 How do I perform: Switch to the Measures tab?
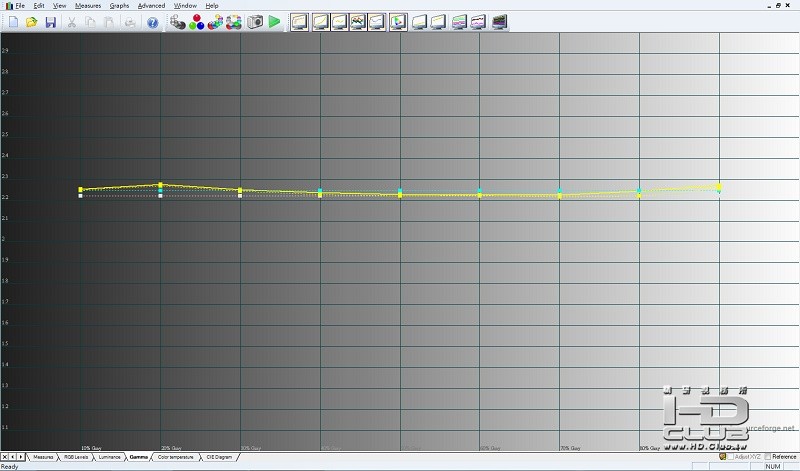click(x=43, y=457)
